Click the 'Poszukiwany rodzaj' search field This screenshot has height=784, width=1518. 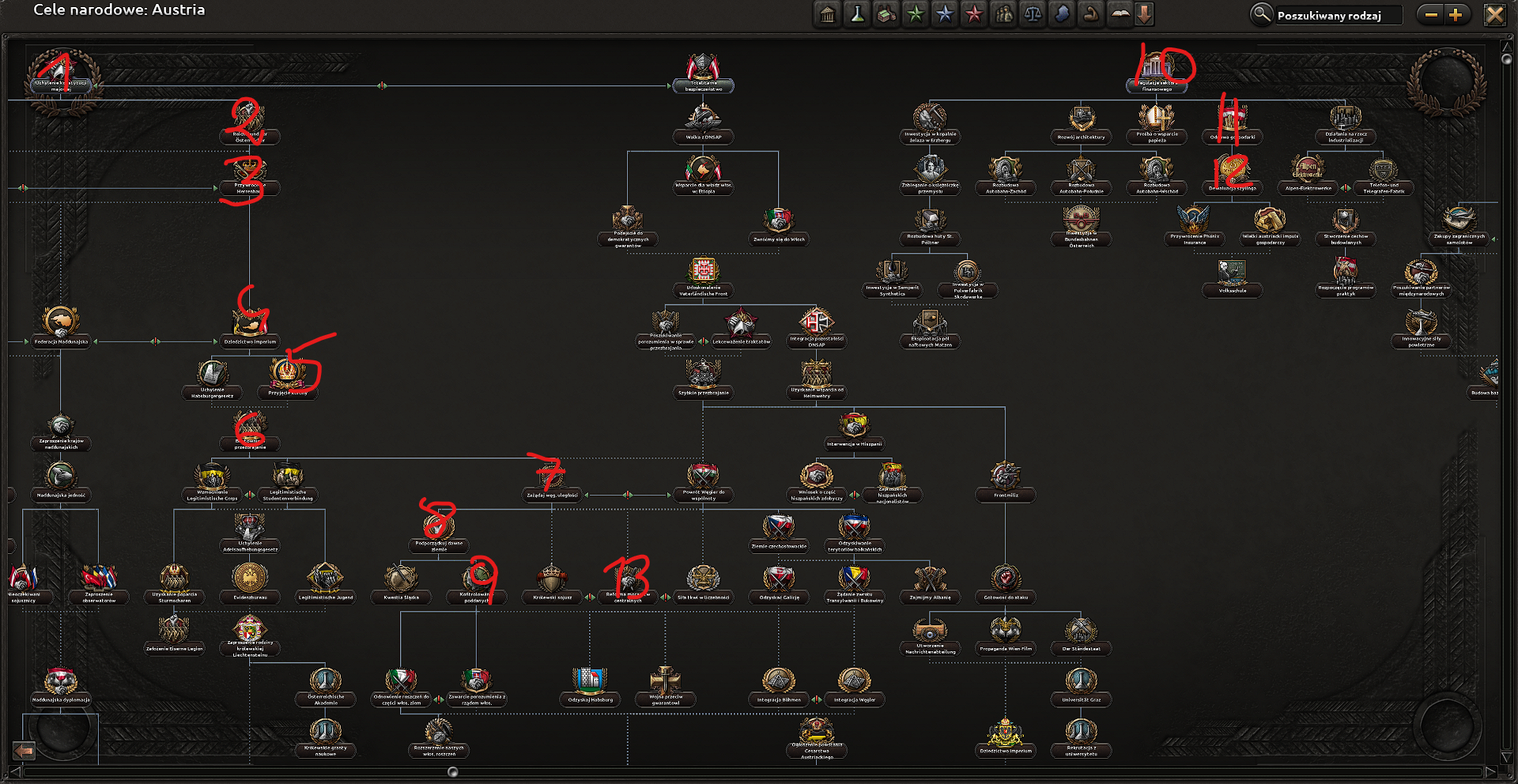(x=1338, y=15)
